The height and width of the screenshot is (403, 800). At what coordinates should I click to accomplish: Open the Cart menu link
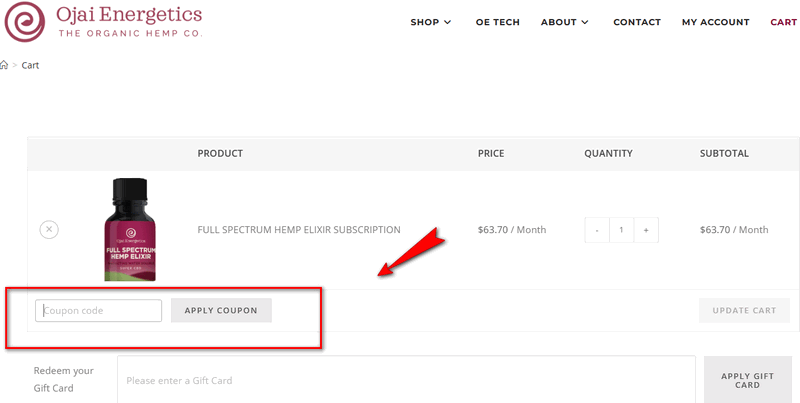tap(783, 22)
